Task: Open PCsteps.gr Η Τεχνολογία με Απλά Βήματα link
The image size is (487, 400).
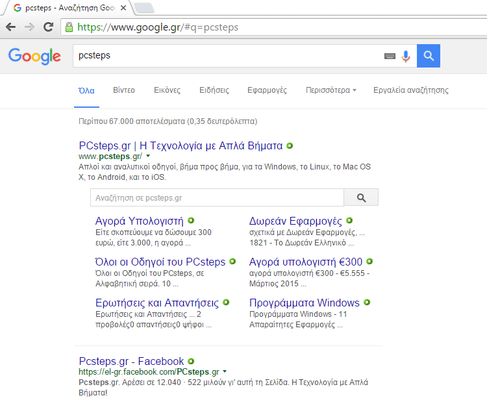Action: click(181, 146)
